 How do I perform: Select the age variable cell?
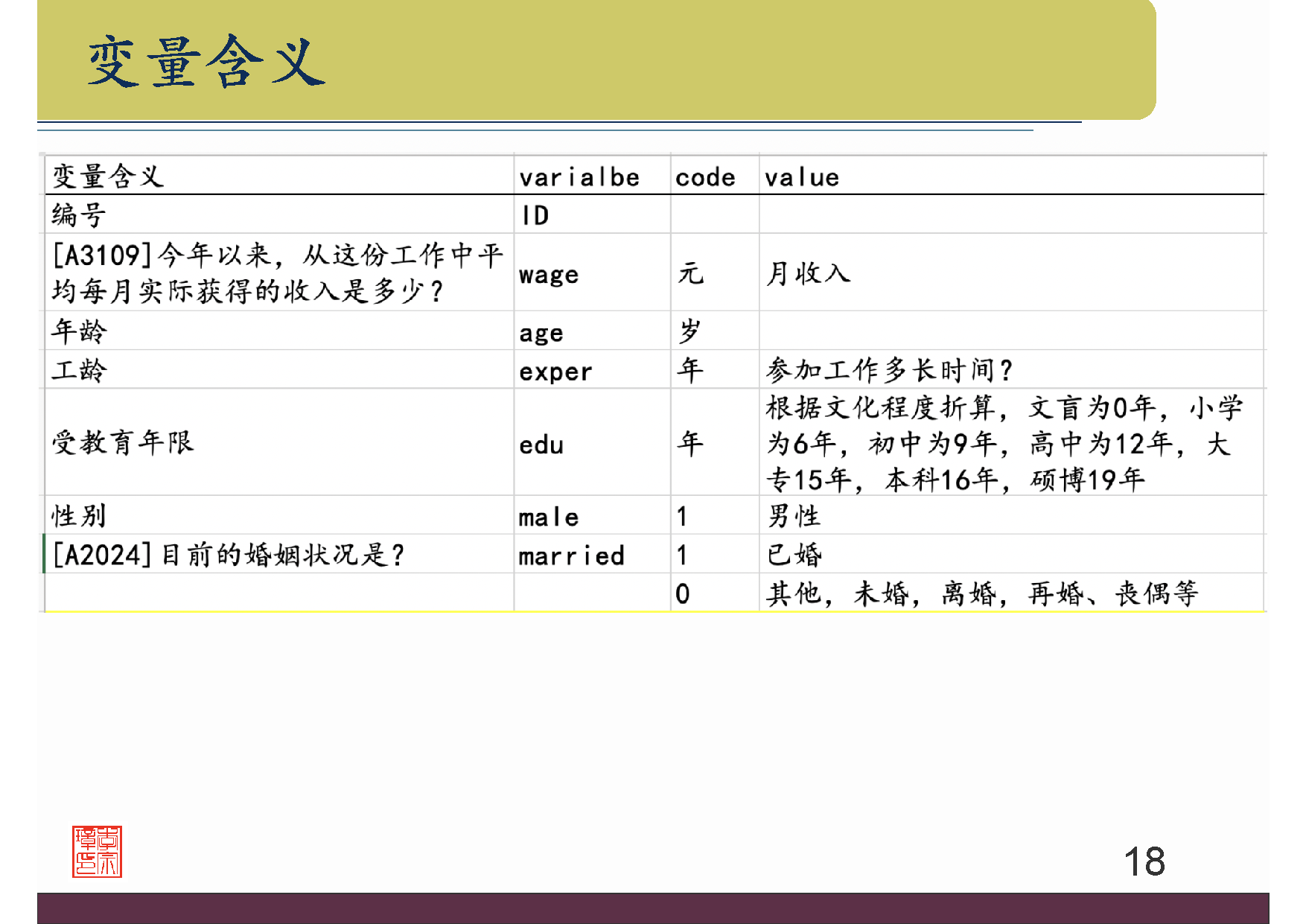click(x=541, y=332)
